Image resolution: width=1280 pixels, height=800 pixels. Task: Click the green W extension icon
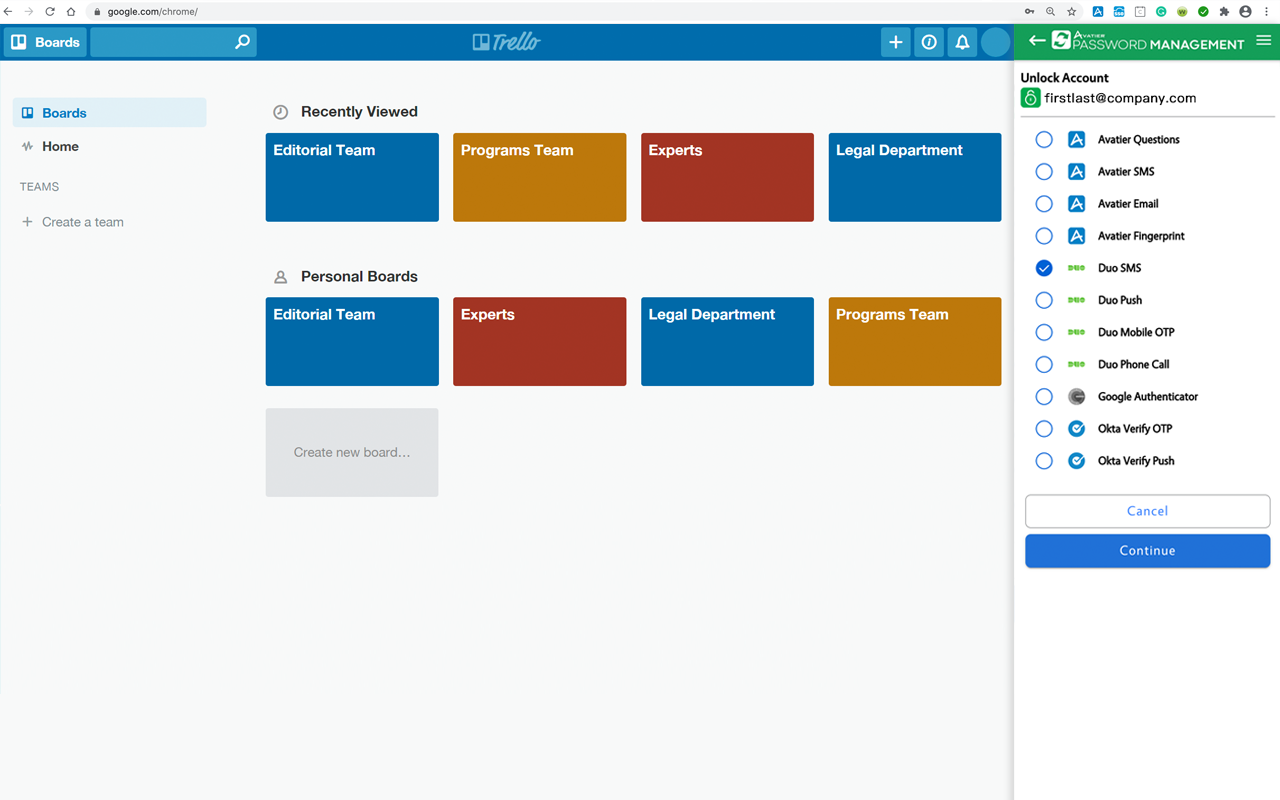1182,12
